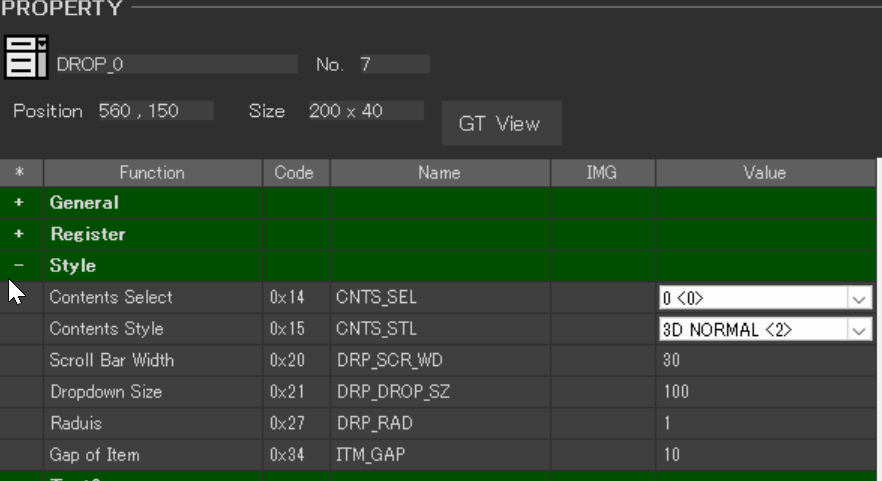Select the Gap of Item property row
Image resolution: width=882 pixels, height=481 pixels.
click(95, 455)
